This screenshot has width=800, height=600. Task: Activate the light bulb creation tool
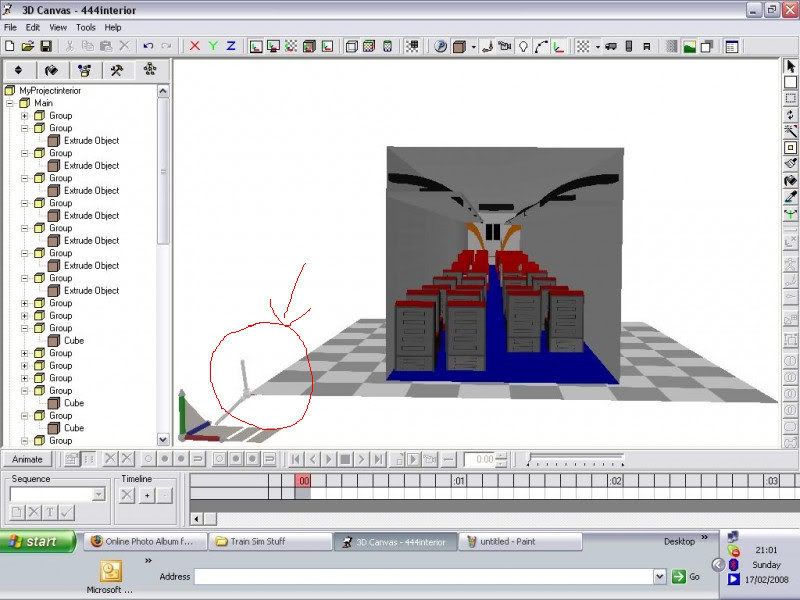[524, 45]
